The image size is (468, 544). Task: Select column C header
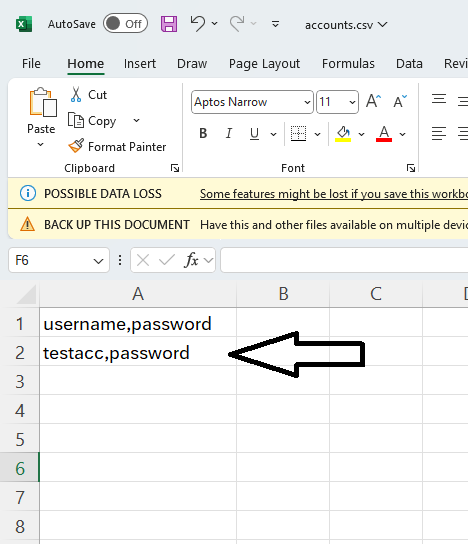(376, 294)
